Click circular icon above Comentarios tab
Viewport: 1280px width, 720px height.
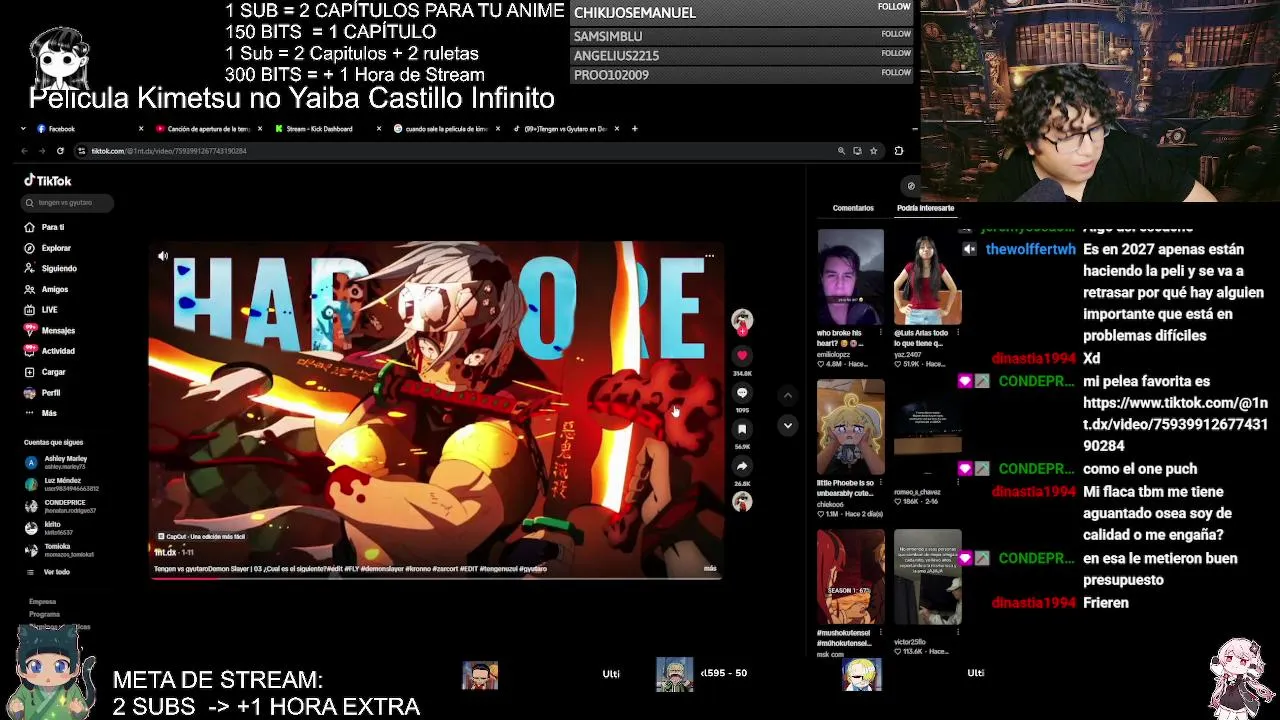910,186
